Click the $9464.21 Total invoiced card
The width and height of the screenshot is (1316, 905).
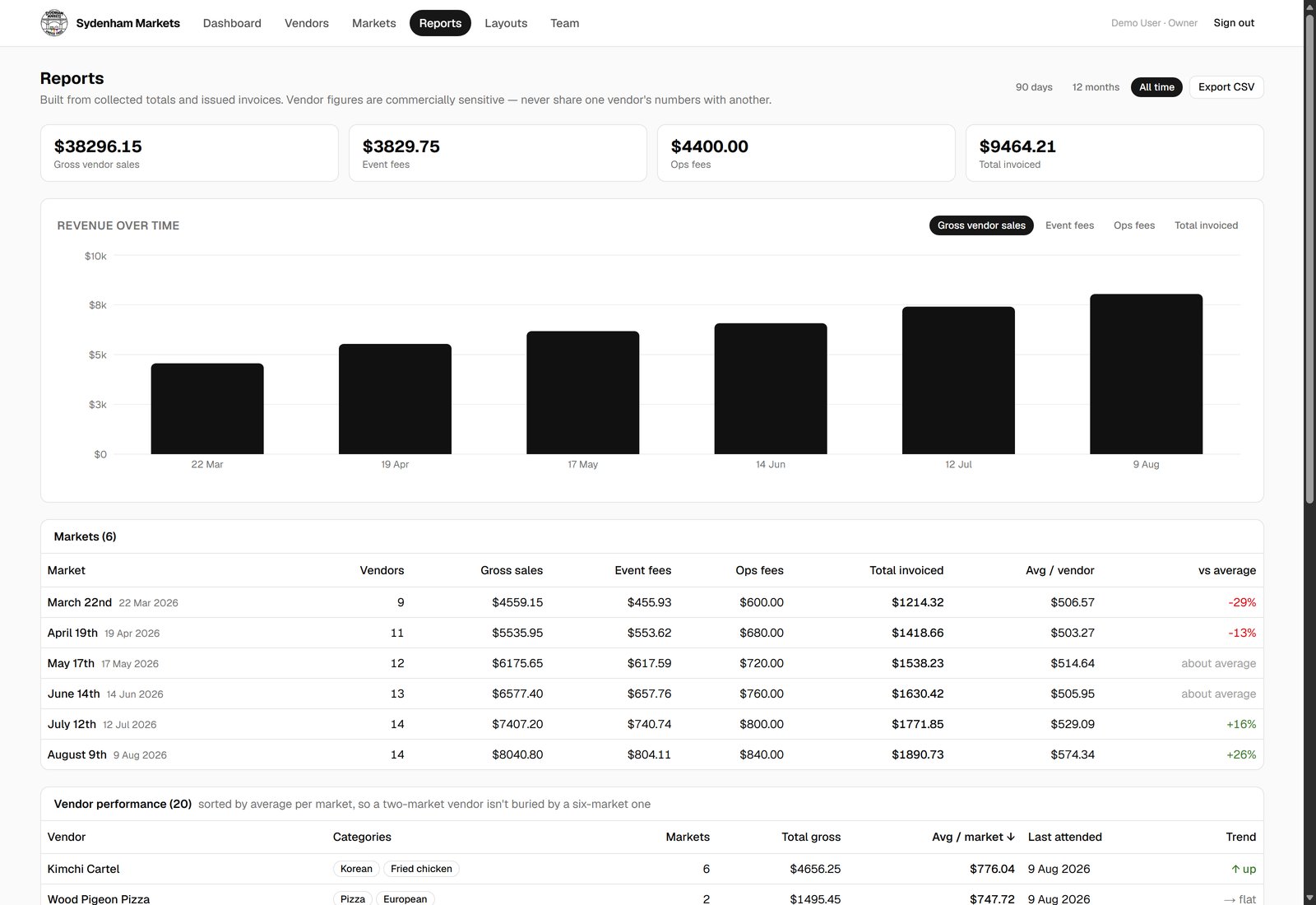[x=1114, y=153]
